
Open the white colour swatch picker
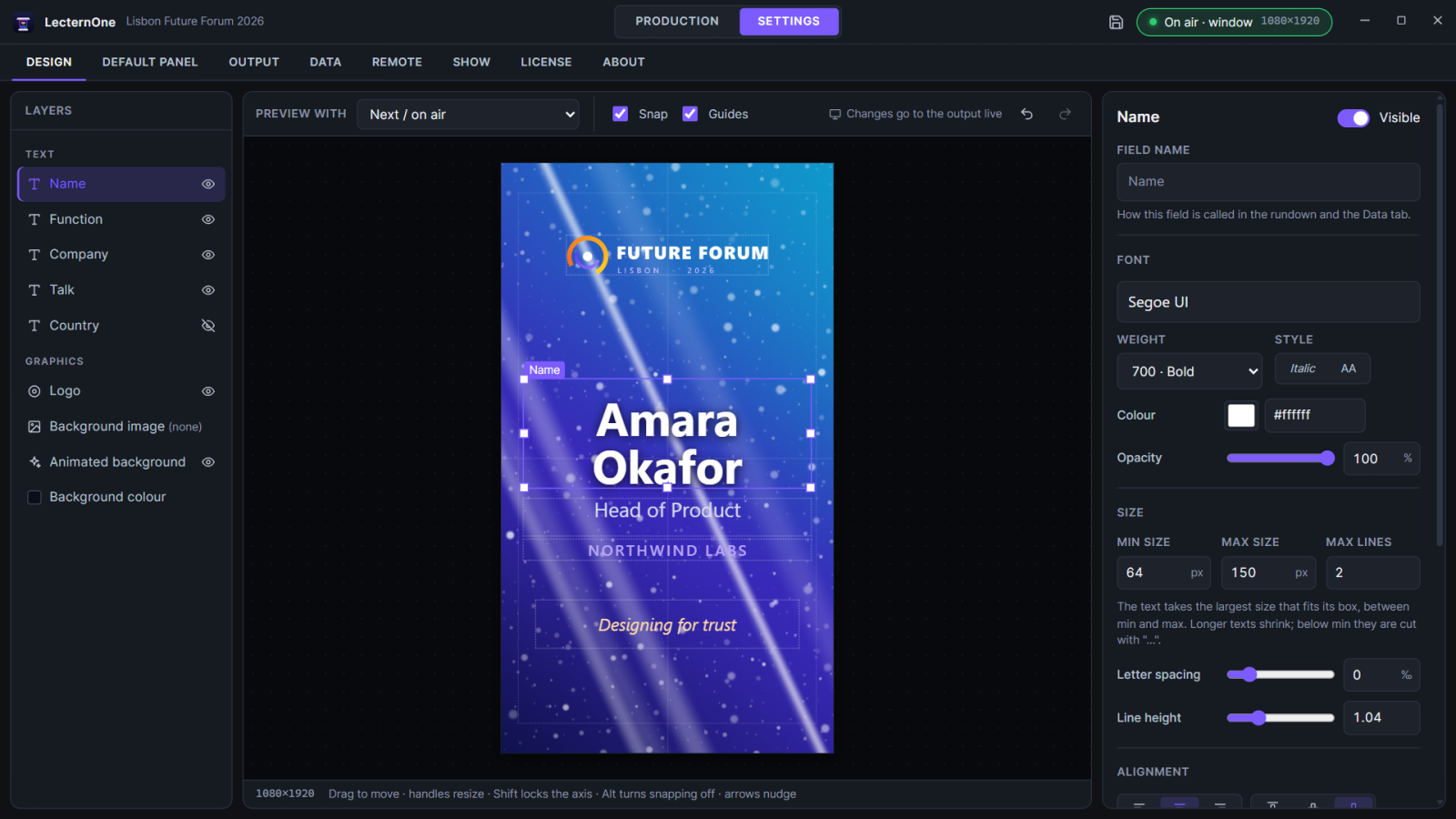[1241, 416]
